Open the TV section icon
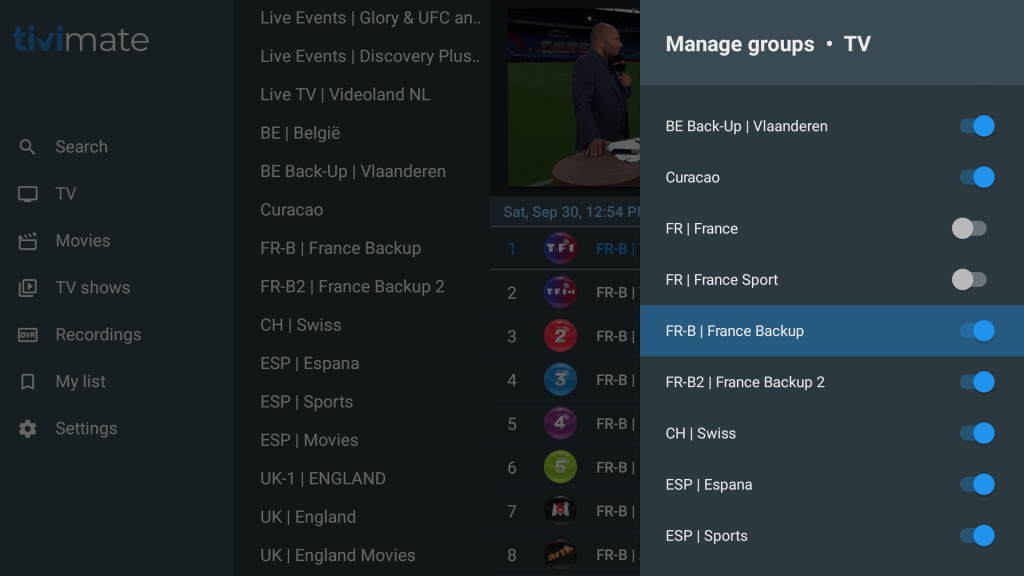The width and height of the screenshot is (1024, 576). (x=28, y=194)
